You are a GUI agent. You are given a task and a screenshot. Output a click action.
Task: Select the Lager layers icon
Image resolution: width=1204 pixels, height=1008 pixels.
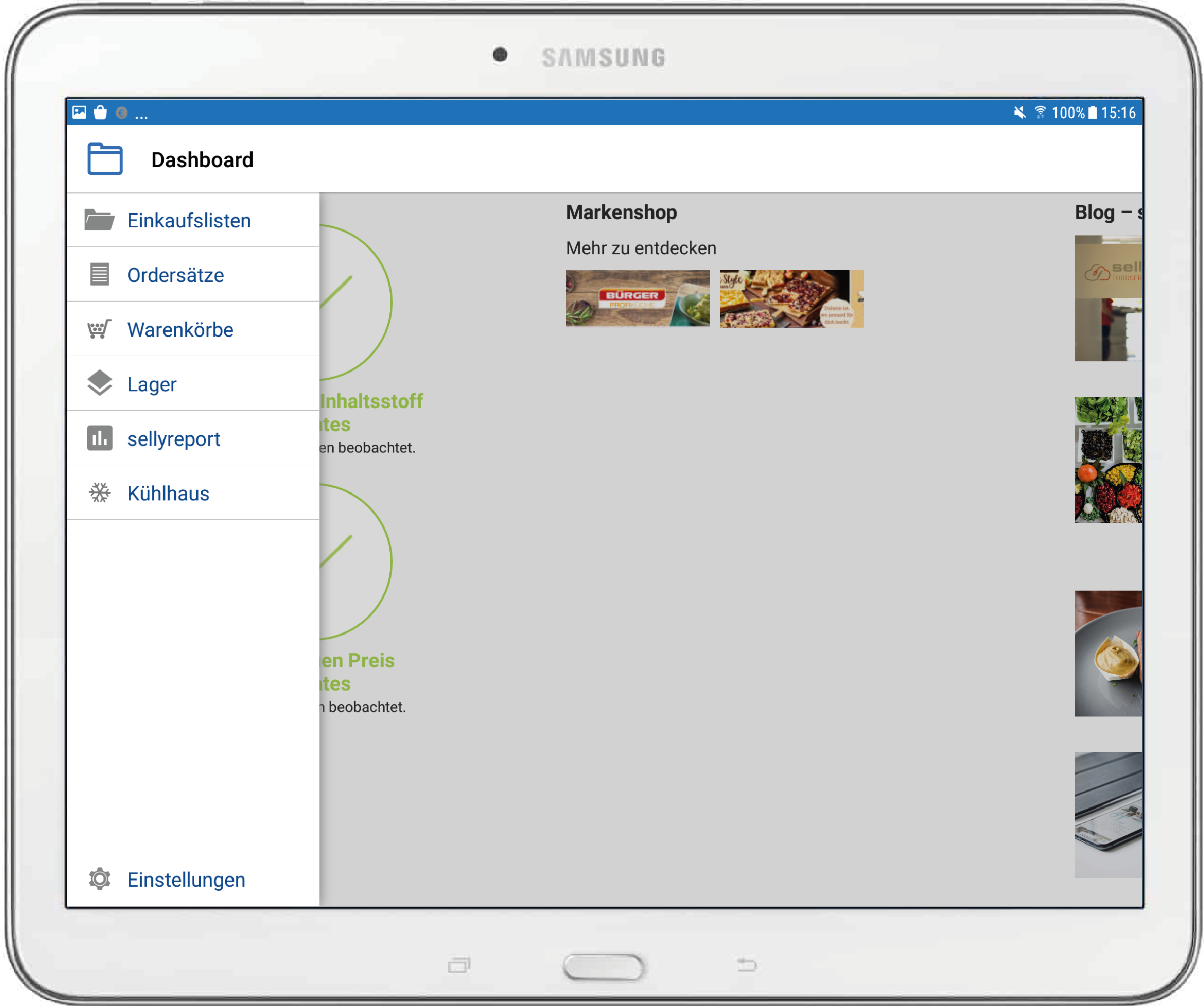(x=100, y=384)
